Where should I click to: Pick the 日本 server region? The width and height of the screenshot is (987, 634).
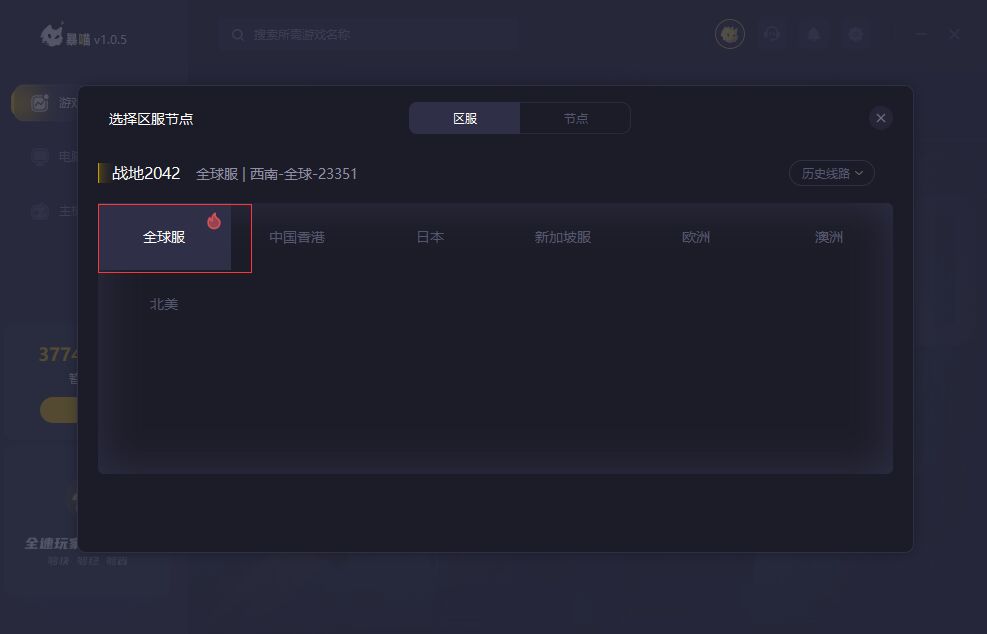coord(431,237)
